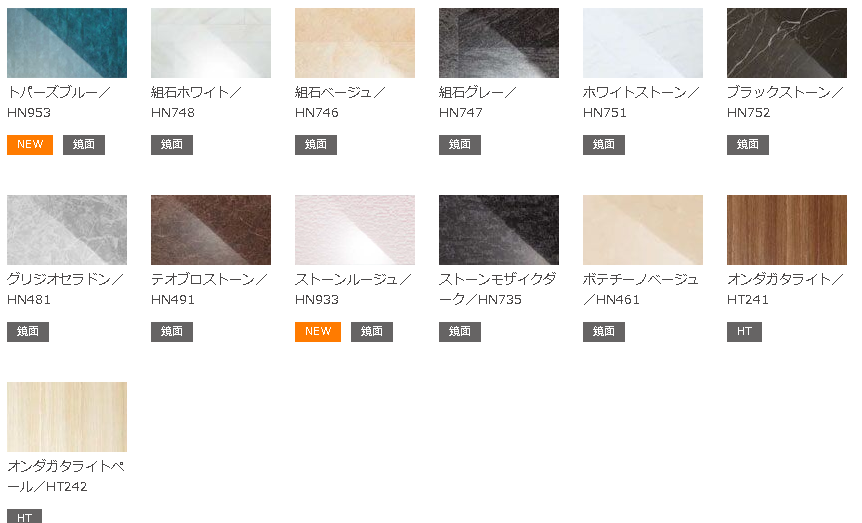862x523 pixels.
Task: Select the 組石グレー HN747 swatch
Action: [499, 43]
